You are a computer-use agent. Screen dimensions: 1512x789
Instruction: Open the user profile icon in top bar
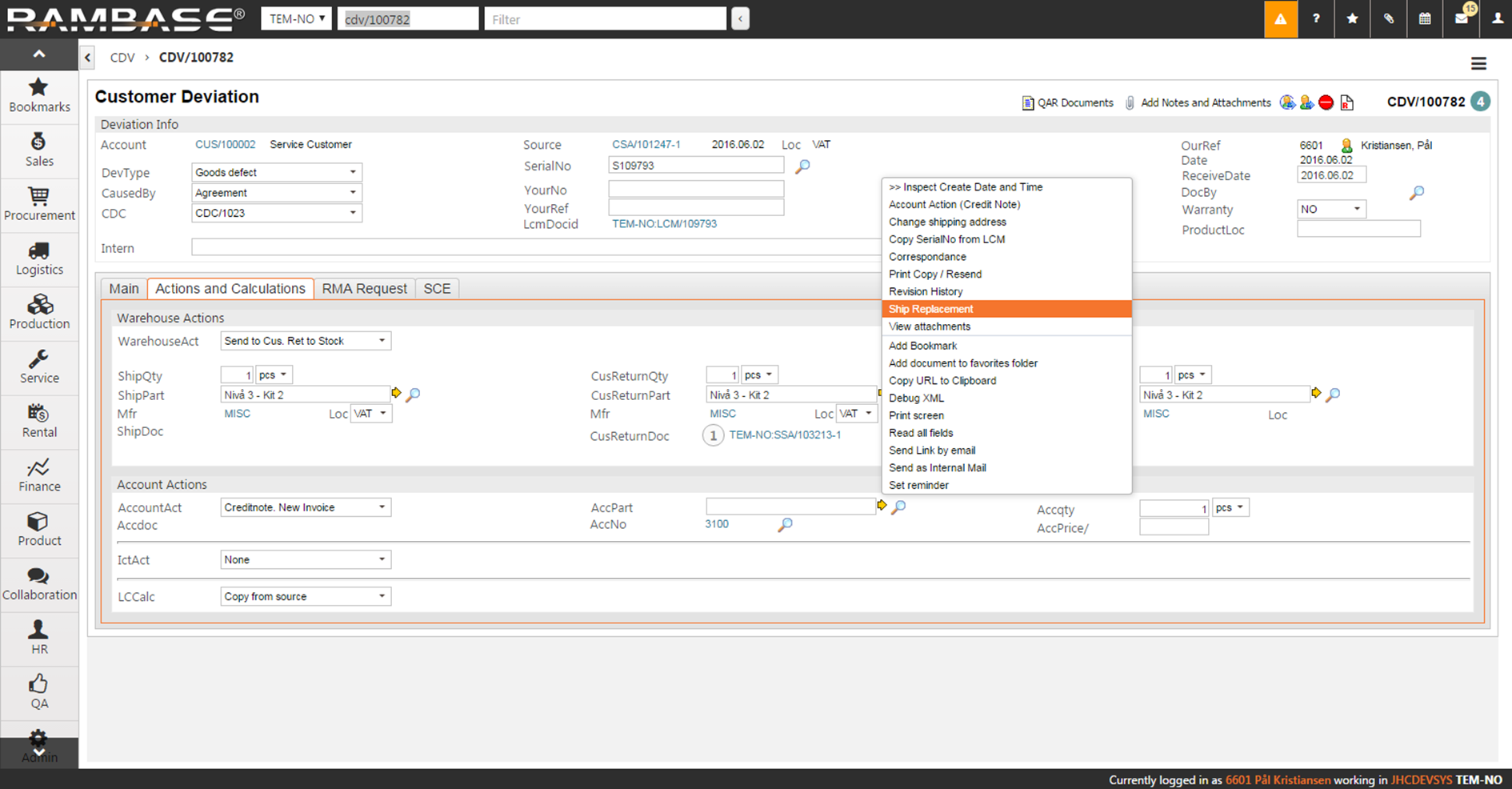(1497, 19)
